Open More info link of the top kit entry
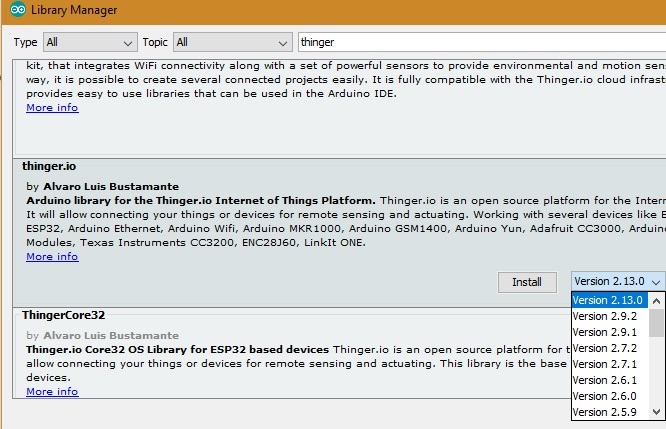This screenshot has height=429, width=666. tap(52, 107)
